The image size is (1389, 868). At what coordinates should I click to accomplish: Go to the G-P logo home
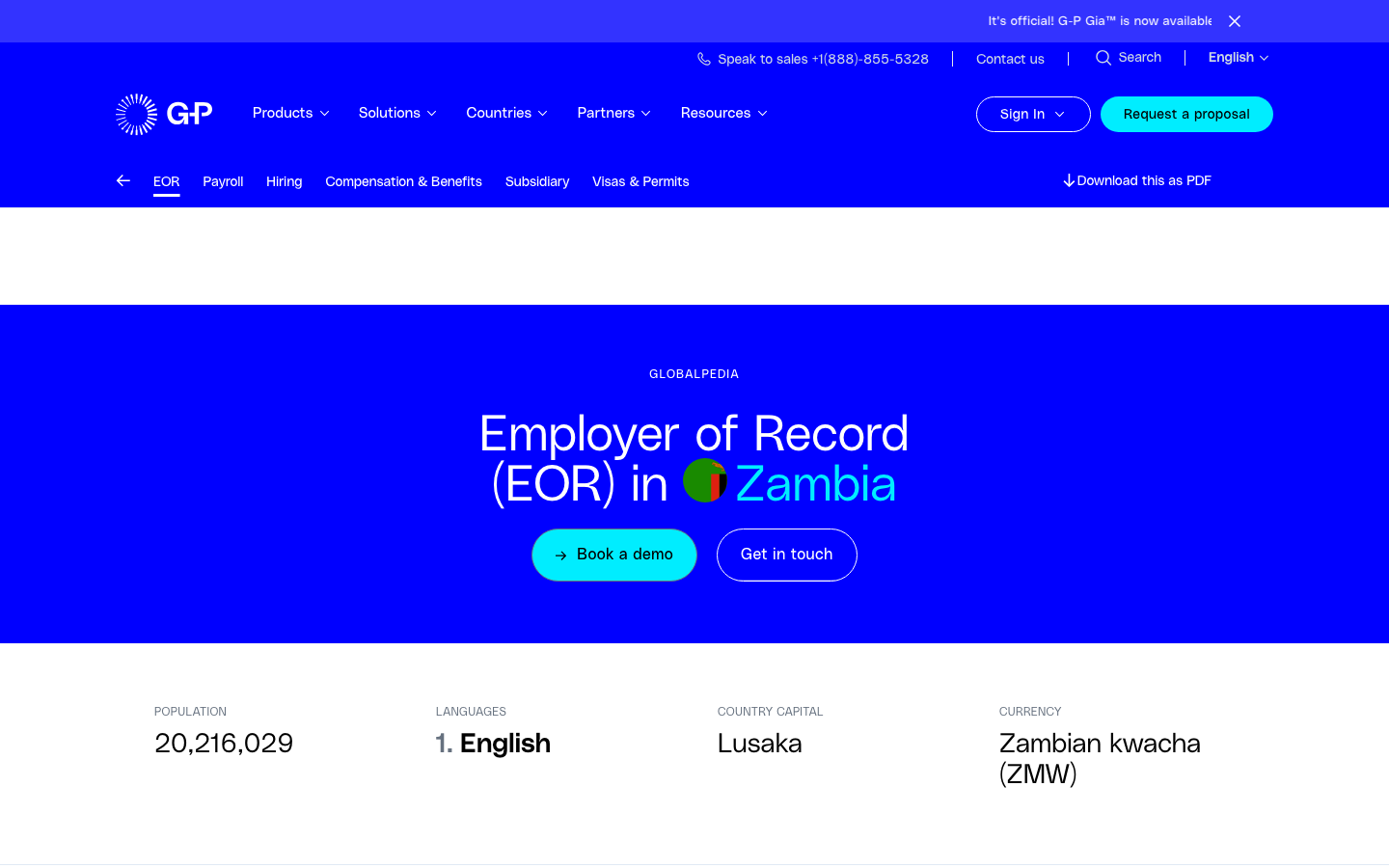164,114
